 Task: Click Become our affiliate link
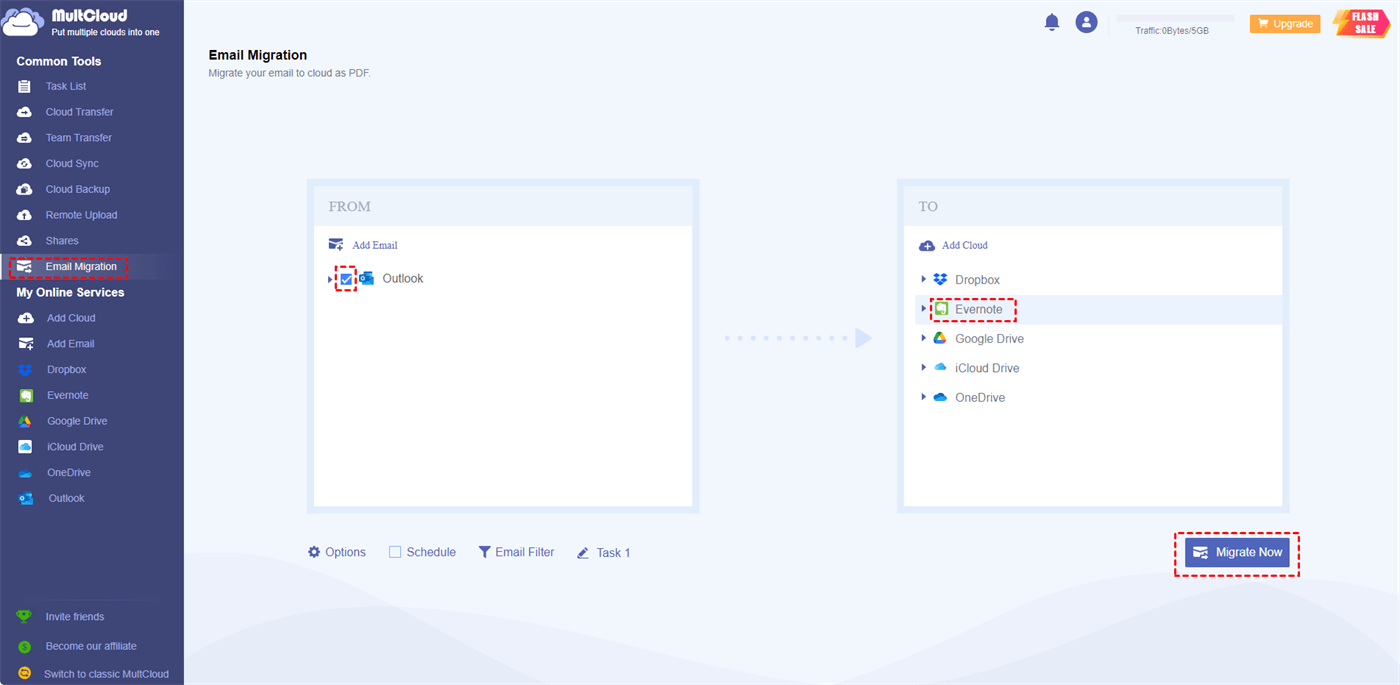point(91,647)
